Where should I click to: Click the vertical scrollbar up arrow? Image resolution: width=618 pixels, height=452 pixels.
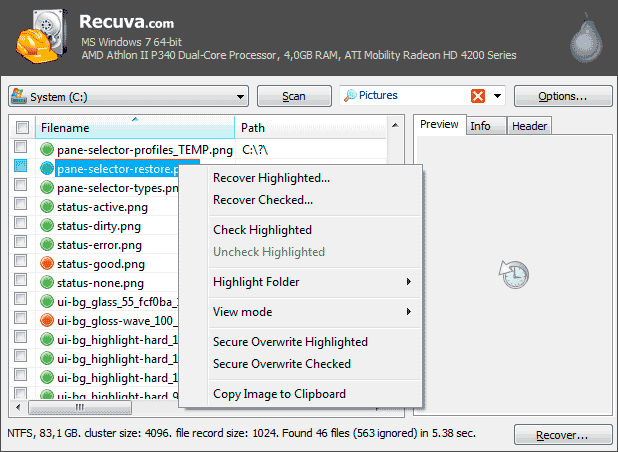tap(395, 126)
